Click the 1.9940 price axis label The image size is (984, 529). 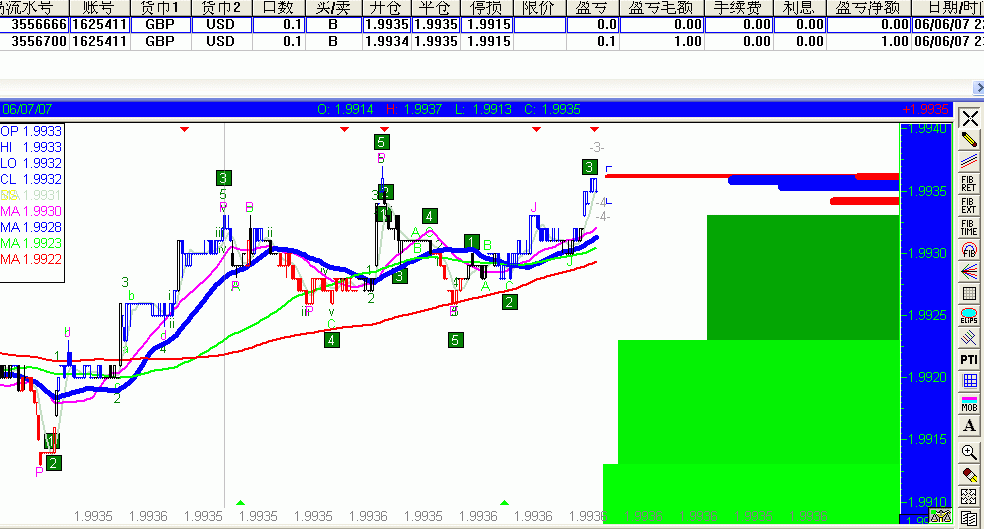coord(926,129)
